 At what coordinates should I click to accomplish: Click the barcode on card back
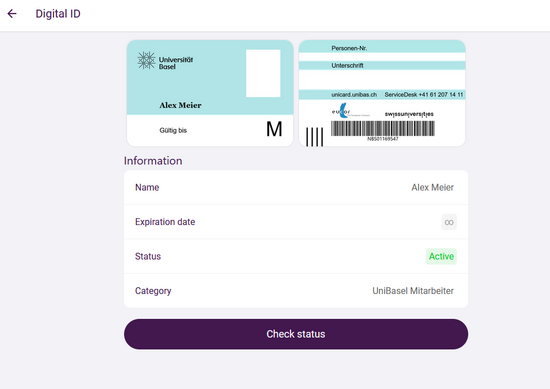click(x=383, y=128)
